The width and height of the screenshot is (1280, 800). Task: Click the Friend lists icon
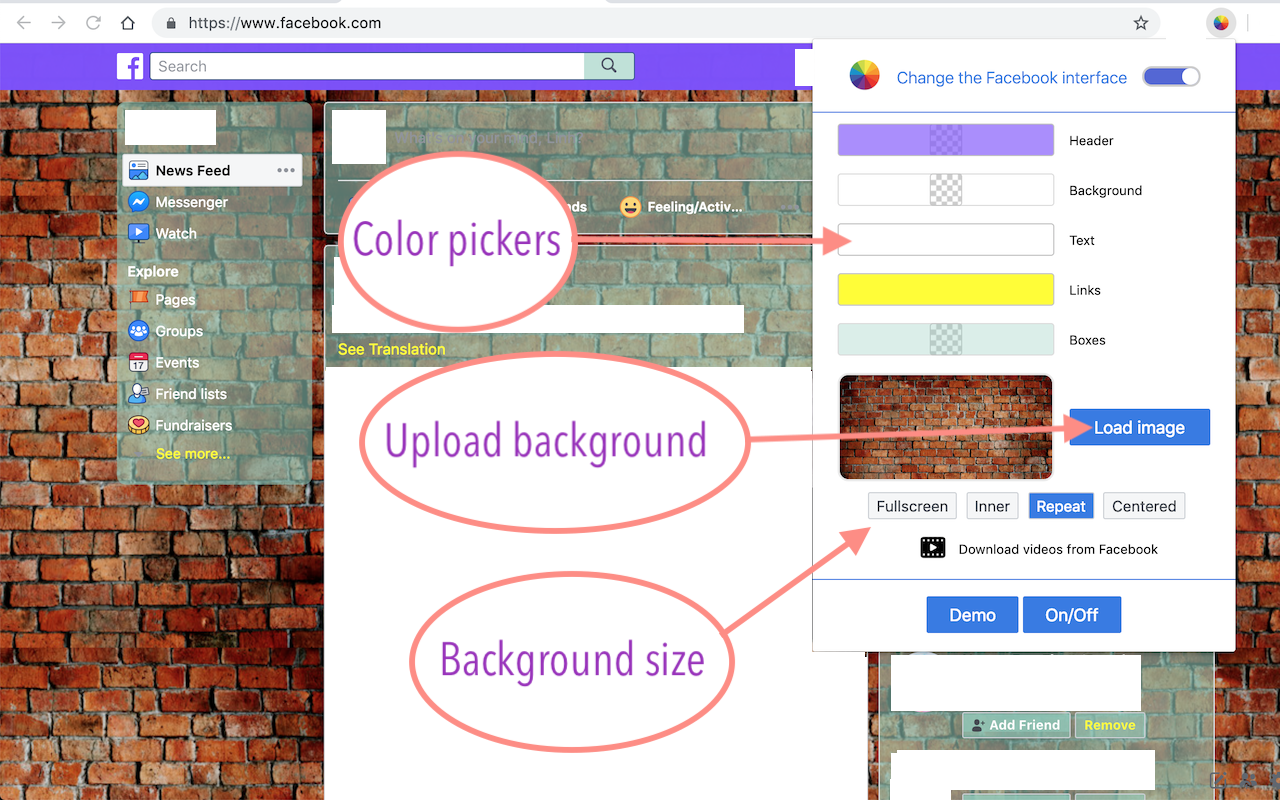click(x=139, y=394)
